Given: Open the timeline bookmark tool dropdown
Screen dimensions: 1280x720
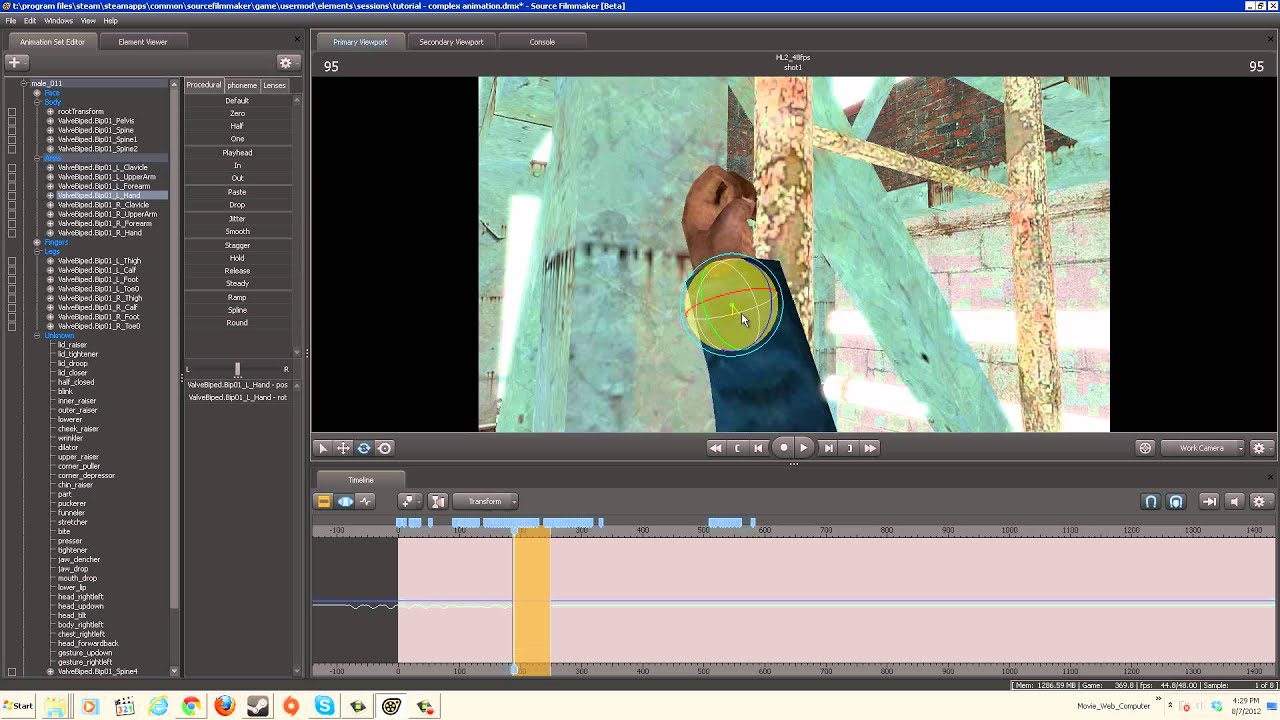Looking at the screenshot, I should (x=408, y=501).
